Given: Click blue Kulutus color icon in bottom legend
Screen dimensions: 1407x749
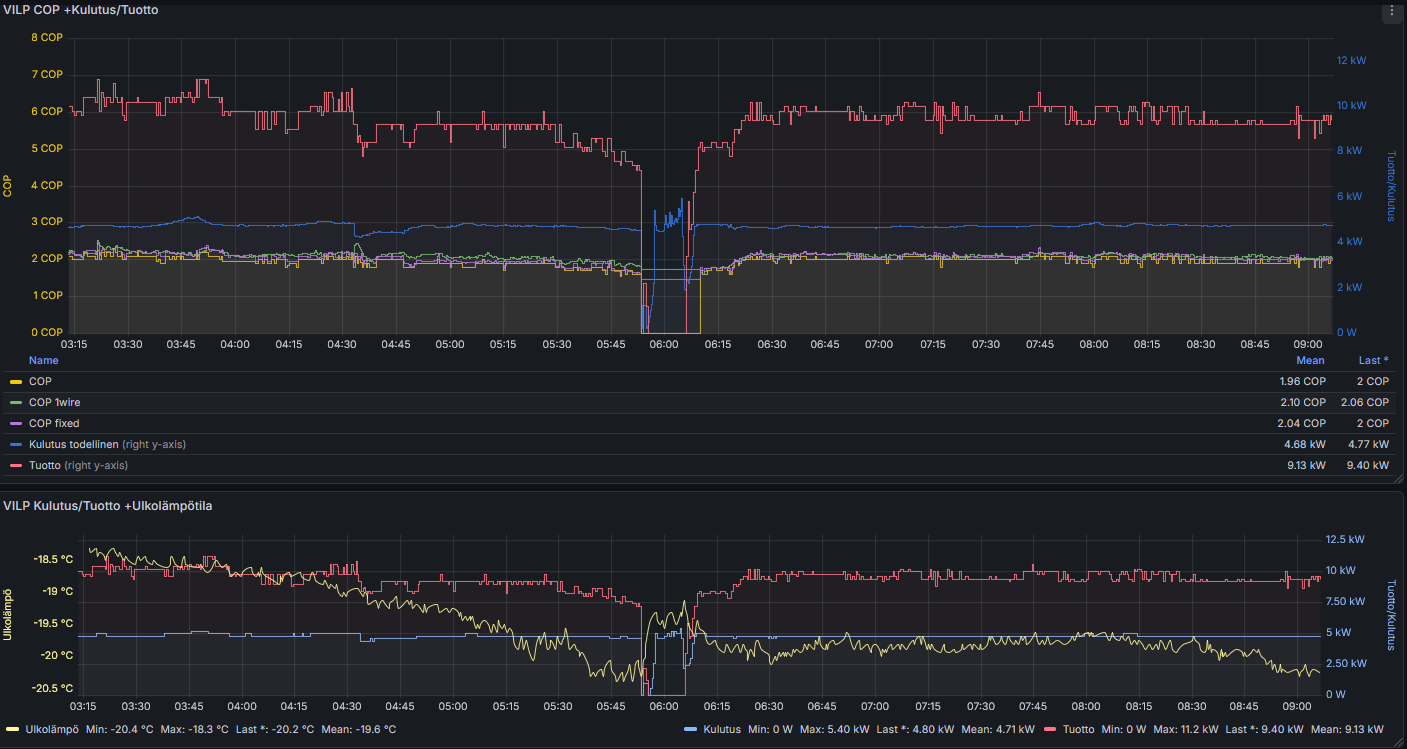Looking at the screenshot, I should [x=691, y=729].
